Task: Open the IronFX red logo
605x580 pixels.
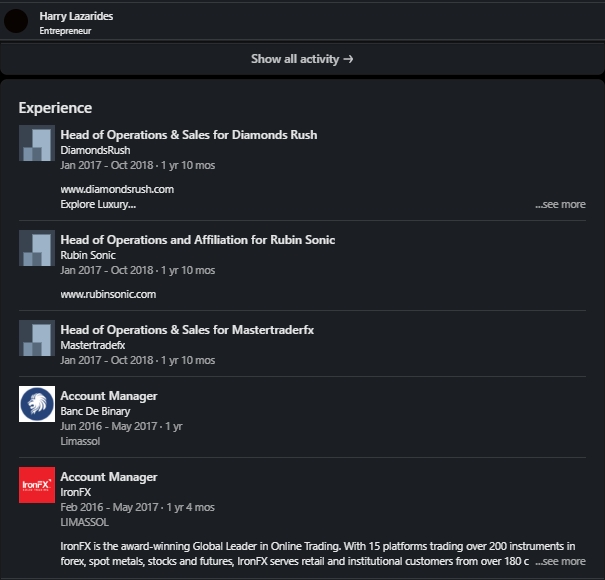Action: point(37,485)
